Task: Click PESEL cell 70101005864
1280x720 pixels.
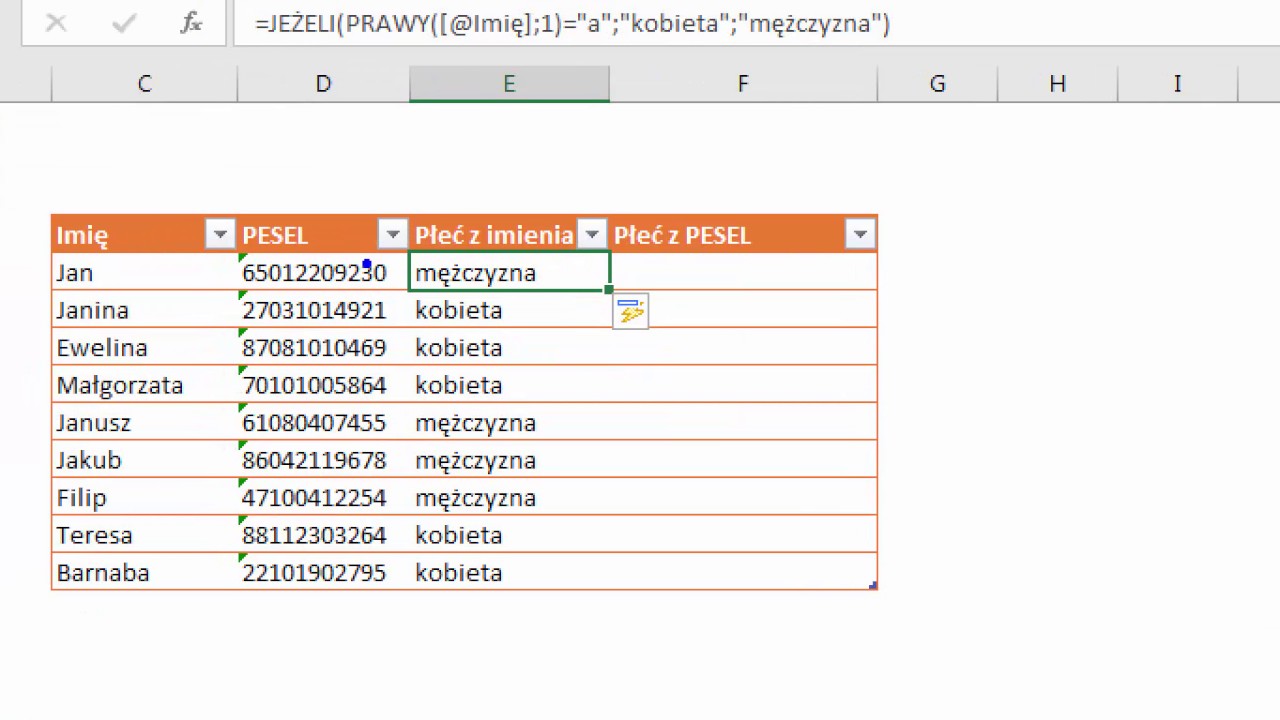Action: pos(324,385)
